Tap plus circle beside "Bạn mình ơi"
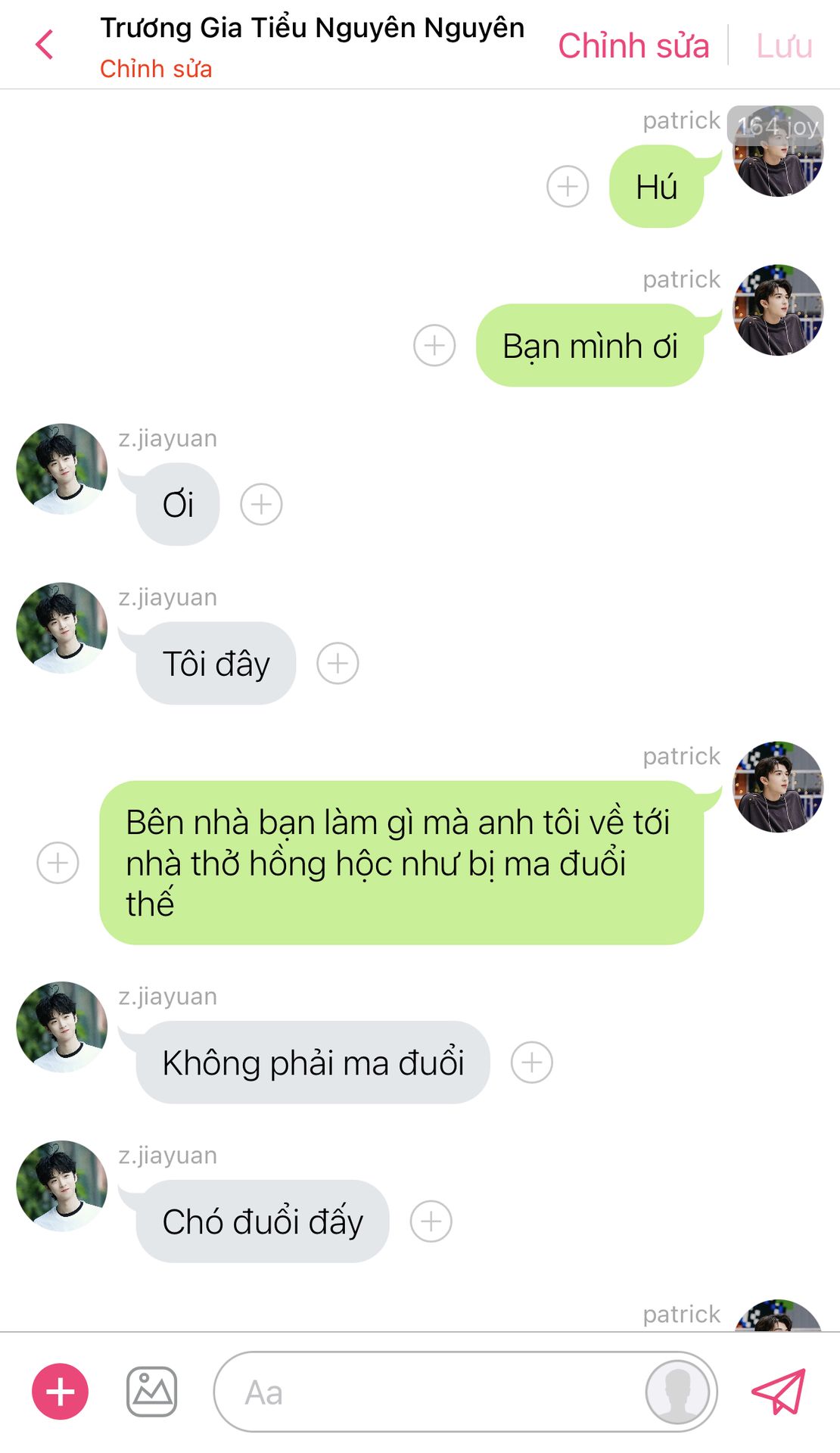Screen dimensions: 840x1453 (434, 345)
